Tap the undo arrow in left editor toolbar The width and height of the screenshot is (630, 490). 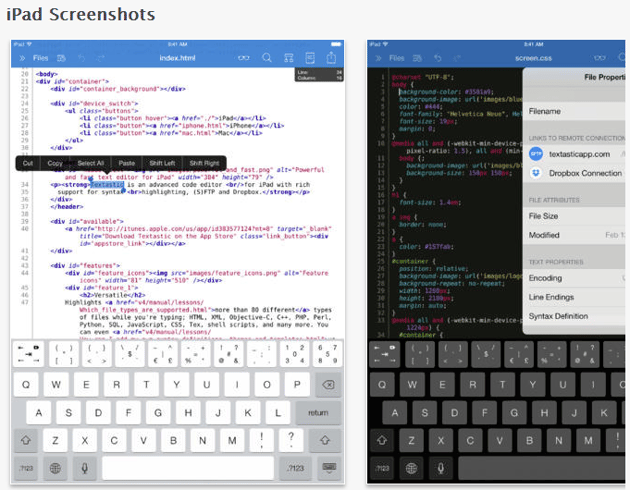pyautogui.click(x=82, y=58)
